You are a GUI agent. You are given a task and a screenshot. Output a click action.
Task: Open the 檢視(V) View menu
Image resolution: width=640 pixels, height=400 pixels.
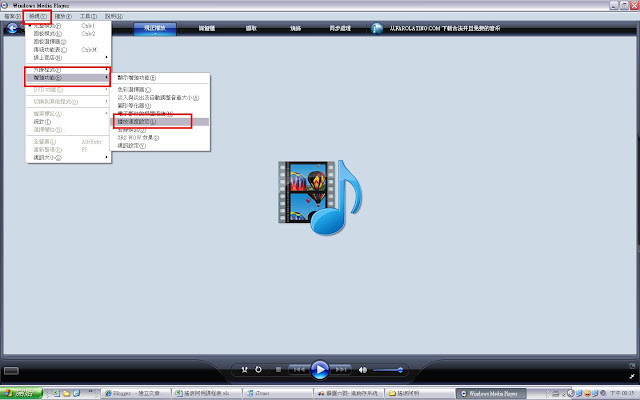tap(37, 16)
